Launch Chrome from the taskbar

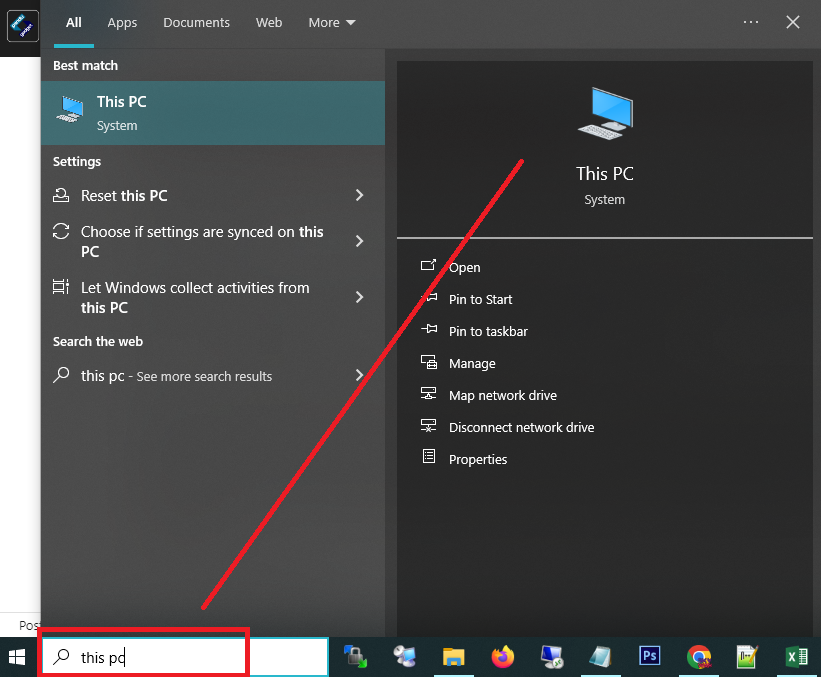[699, 657]
